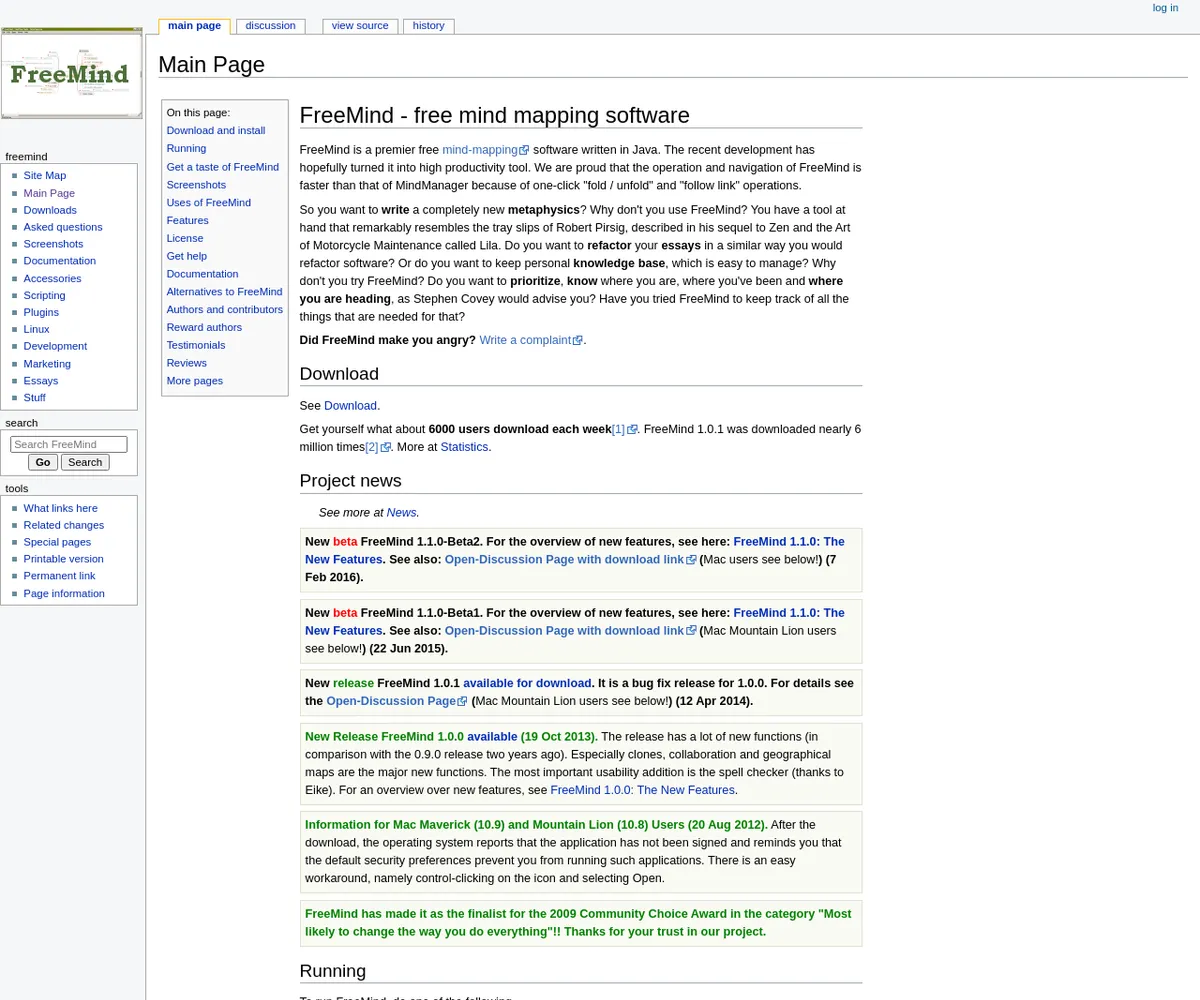Open Downloads from sidebar navigation
Screen dimensions: 1200x1000
click(x=50, y=210)
